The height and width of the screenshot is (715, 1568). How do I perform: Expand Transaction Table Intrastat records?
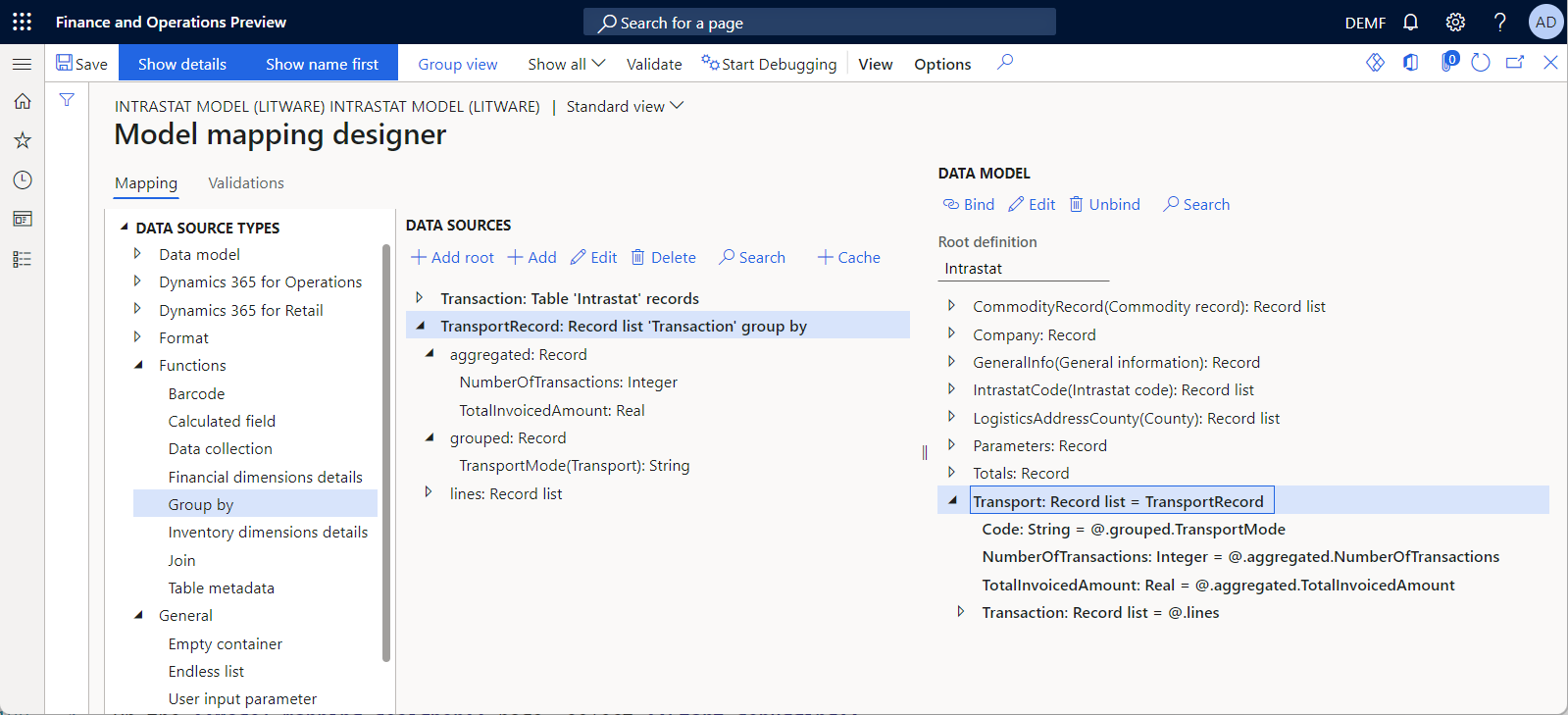coord(420,298)
